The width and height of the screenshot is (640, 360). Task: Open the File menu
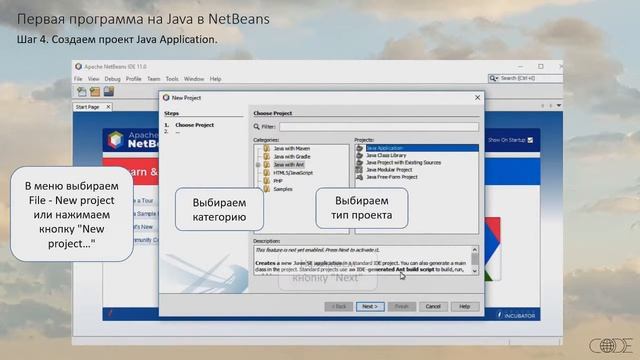tap(78, 79)
